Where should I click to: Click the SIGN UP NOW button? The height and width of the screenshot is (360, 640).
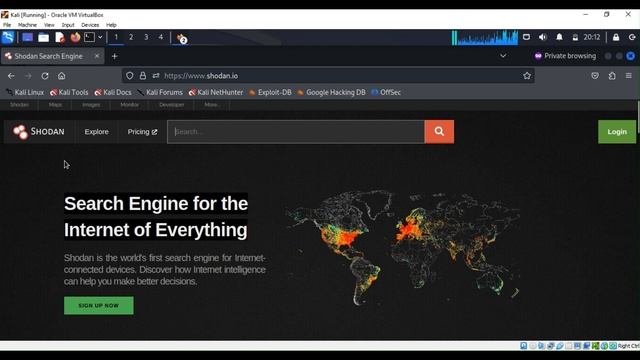point(98,305)
